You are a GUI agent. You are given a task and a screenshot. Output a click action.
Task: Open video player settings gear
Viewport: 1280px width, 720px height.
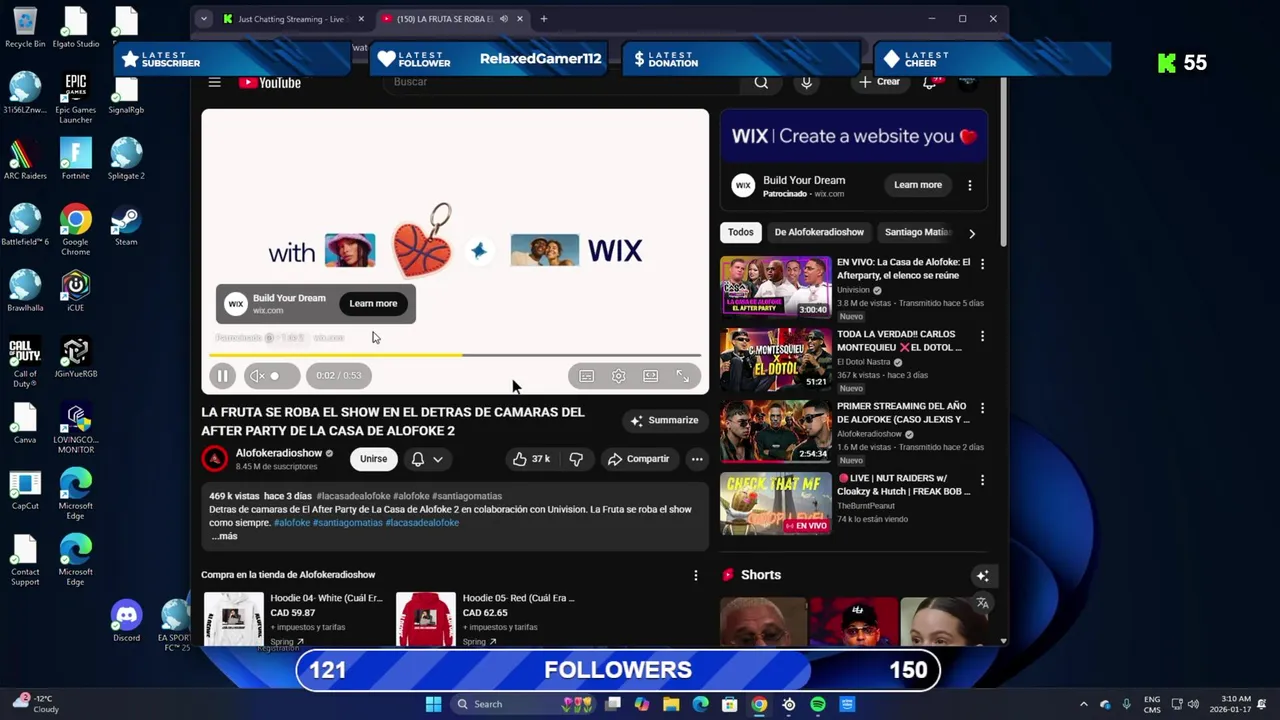pos(619,376)
